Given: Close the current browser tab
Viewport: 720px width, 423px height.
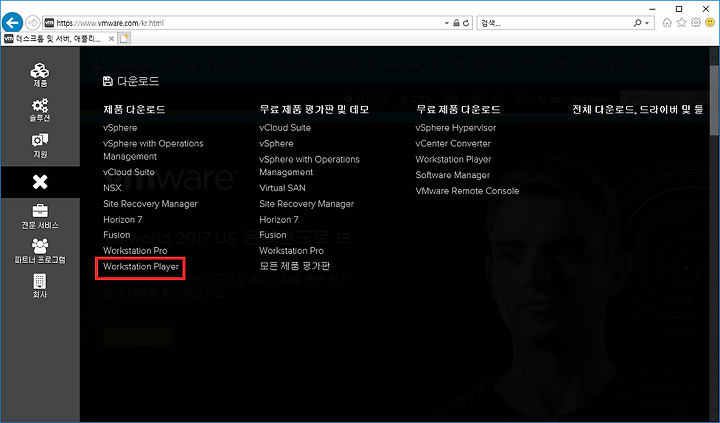Looking at the screenshot, I should point(111,39).
